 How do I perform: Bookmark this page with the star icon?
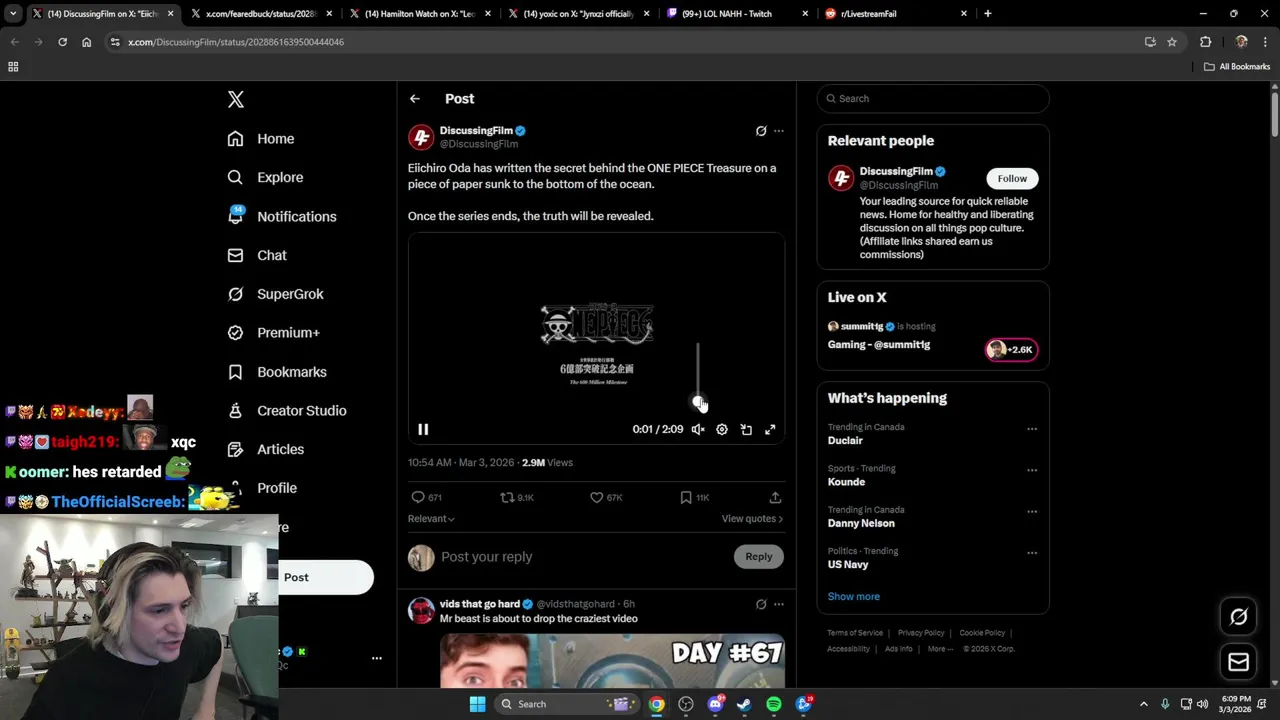tap(1172, 42)
